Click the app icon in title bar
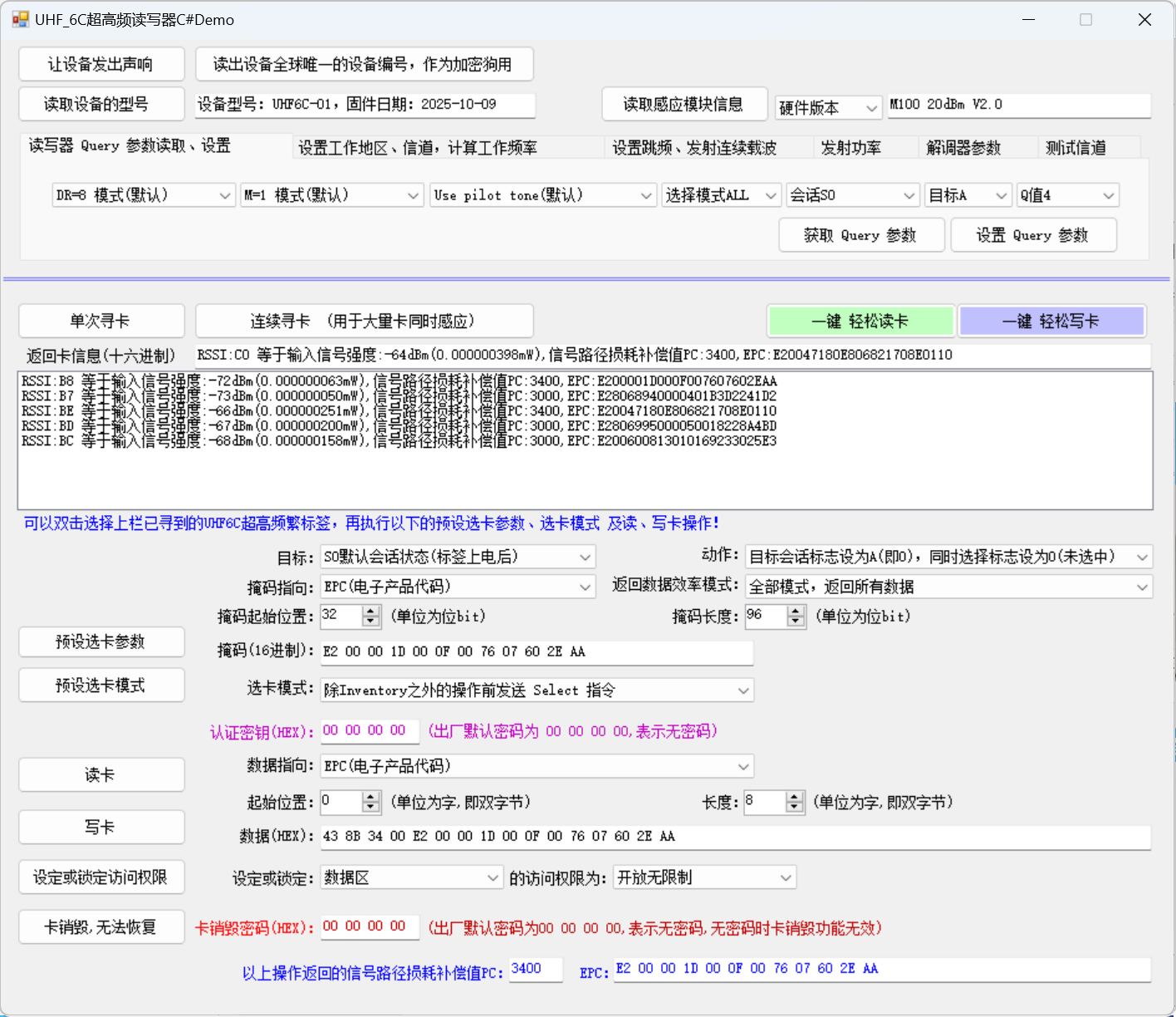 [x=20, y=19]
